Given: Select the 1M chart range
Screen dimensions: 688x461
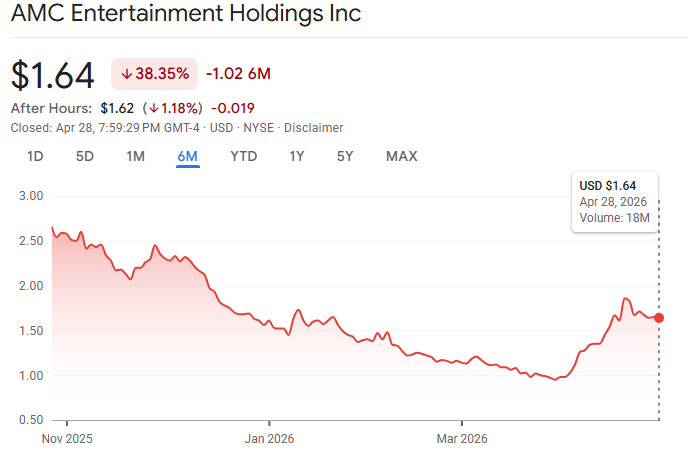Looking at the screenshot, I should [x=136, y=157].
